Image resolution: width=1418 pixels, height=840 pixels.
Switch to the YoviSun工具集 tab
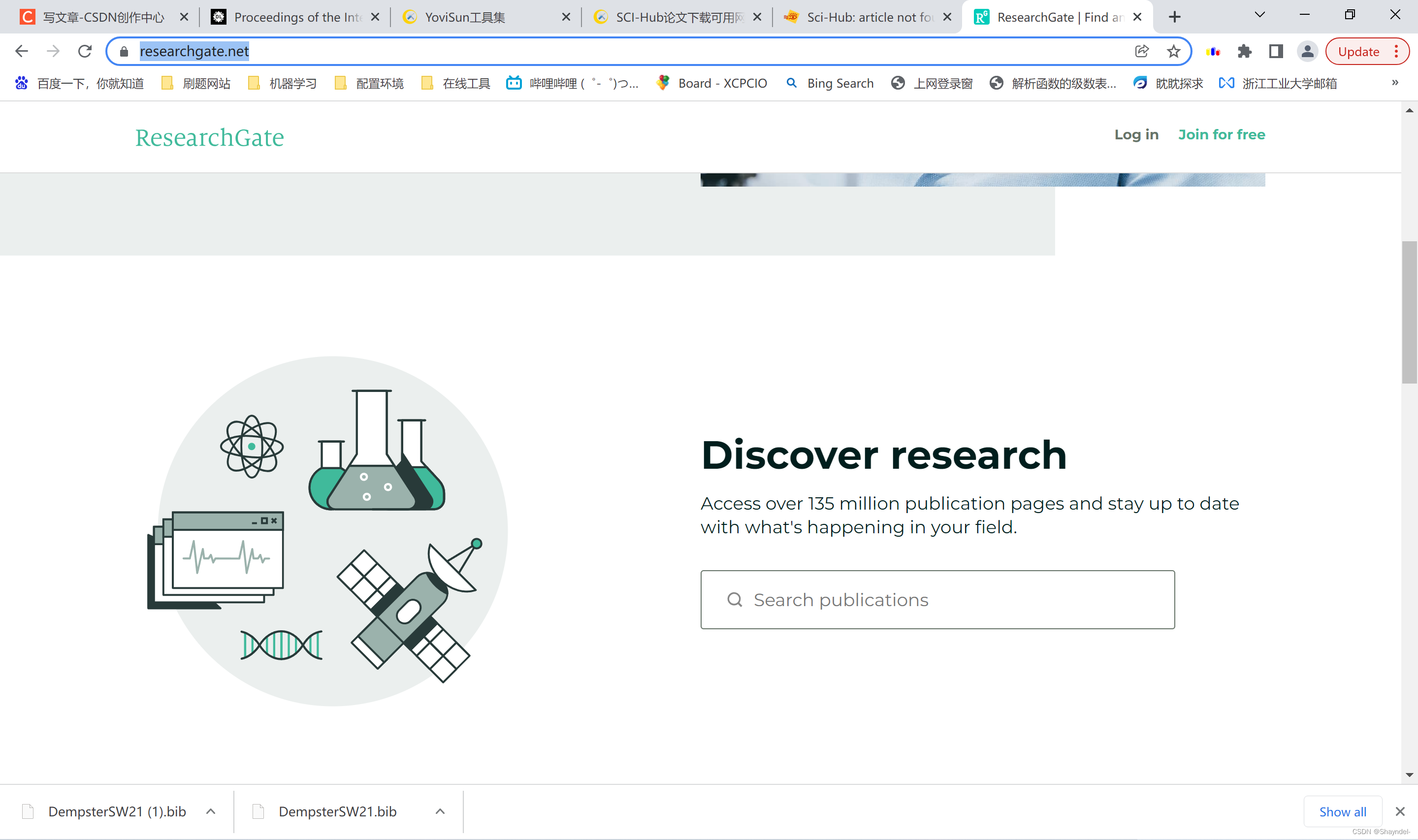465,17
